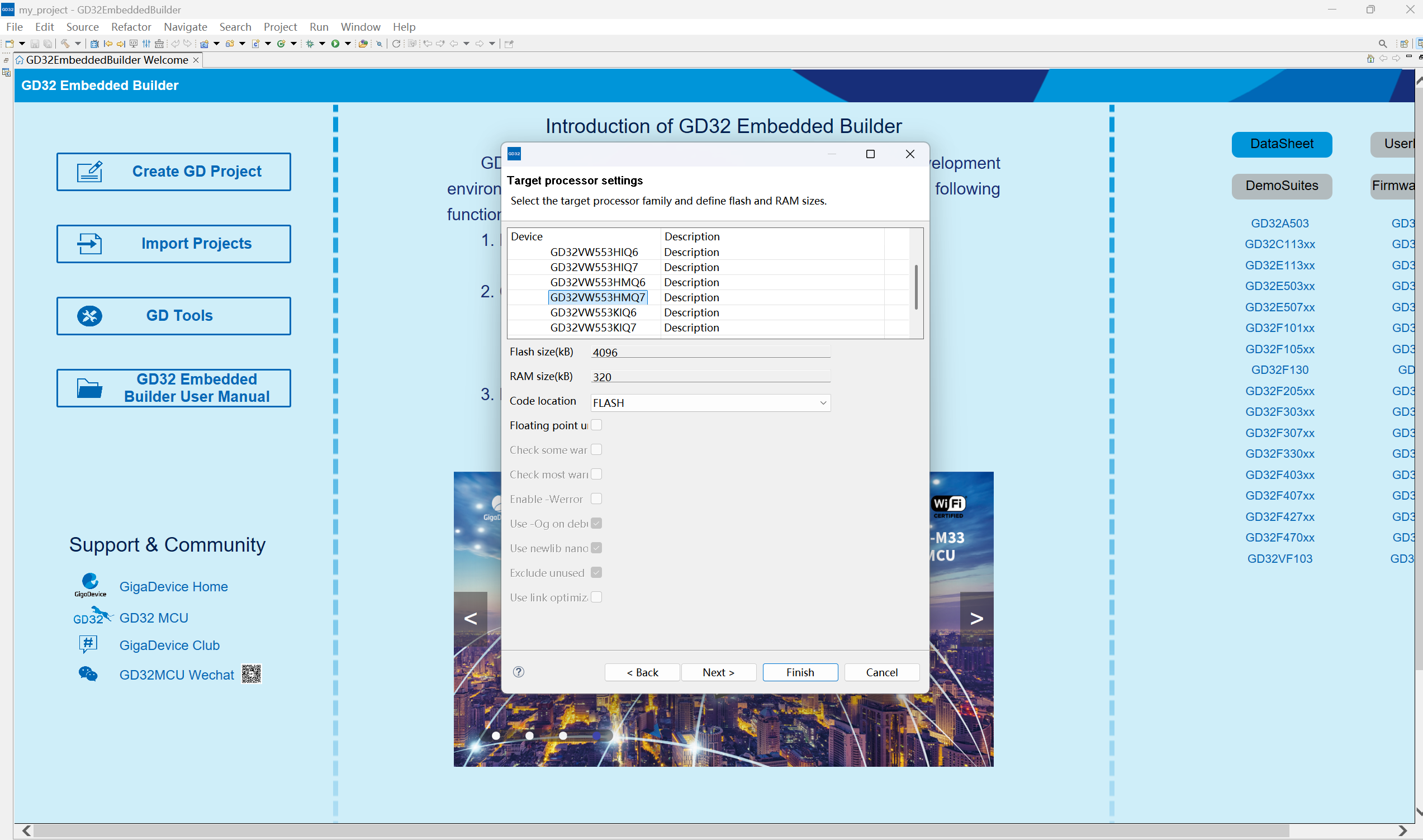This screenshot has width=1423, height=840.
Task: Click the Open Element folder toolbar icon
Action: pyautogui.click(x=363, y=44)
